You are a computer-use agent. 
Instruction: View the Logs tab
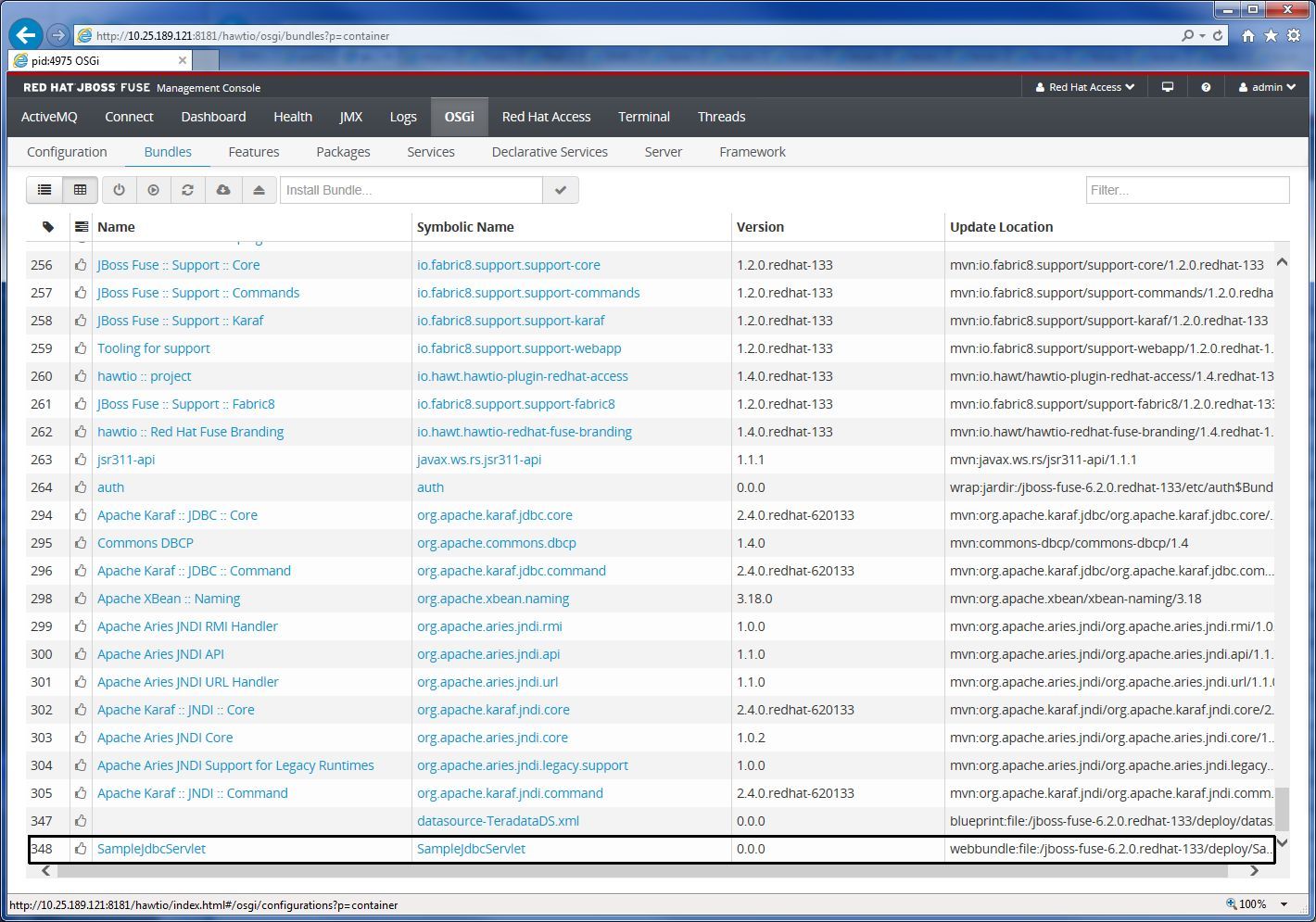(x=403, y=117)
